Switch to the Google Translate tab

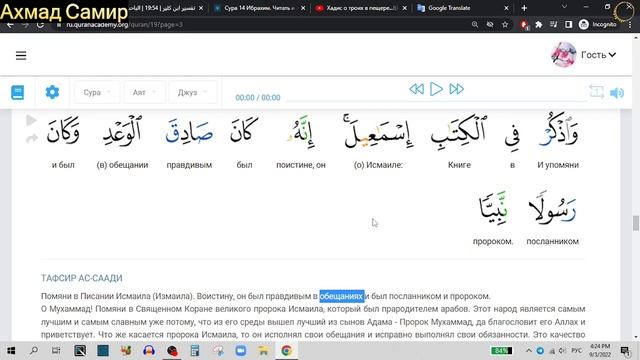(x=449, y=8)
